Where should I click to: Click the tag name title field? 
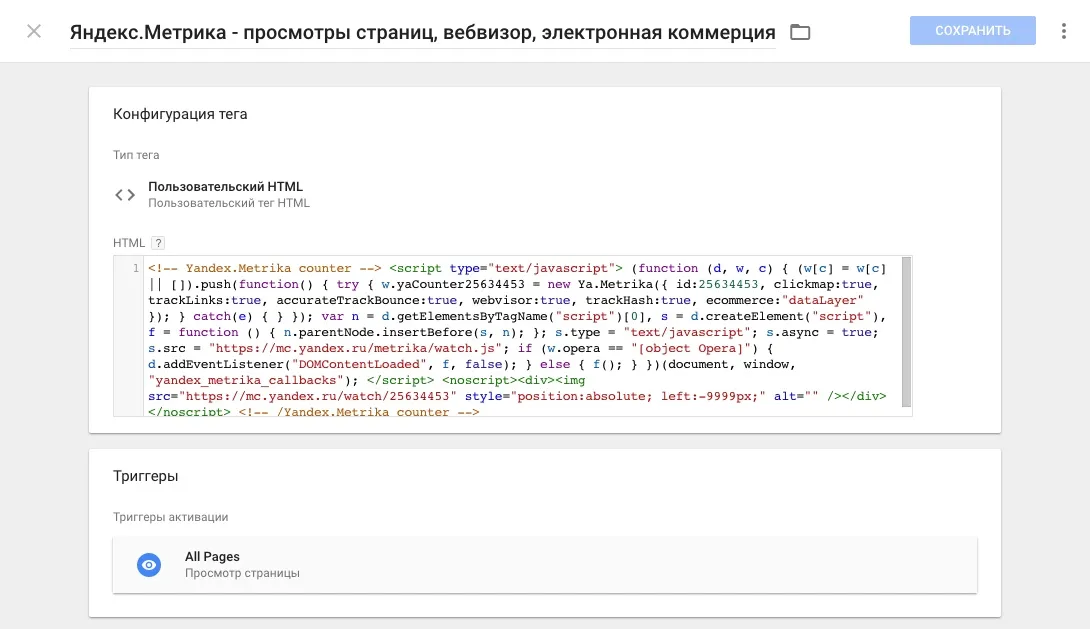pos(420,32)
